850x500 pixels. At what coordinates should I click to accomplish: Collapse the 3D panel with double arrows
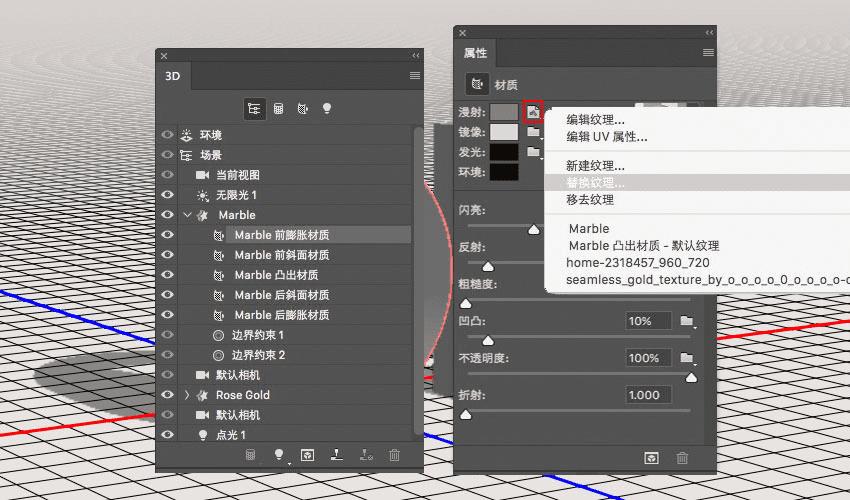point(416,55)
